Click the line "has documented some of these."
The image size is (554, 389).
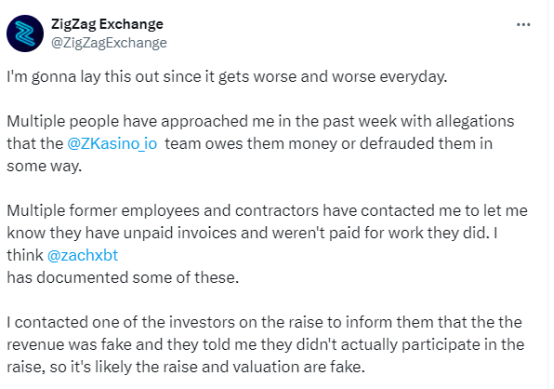[123, 278]
